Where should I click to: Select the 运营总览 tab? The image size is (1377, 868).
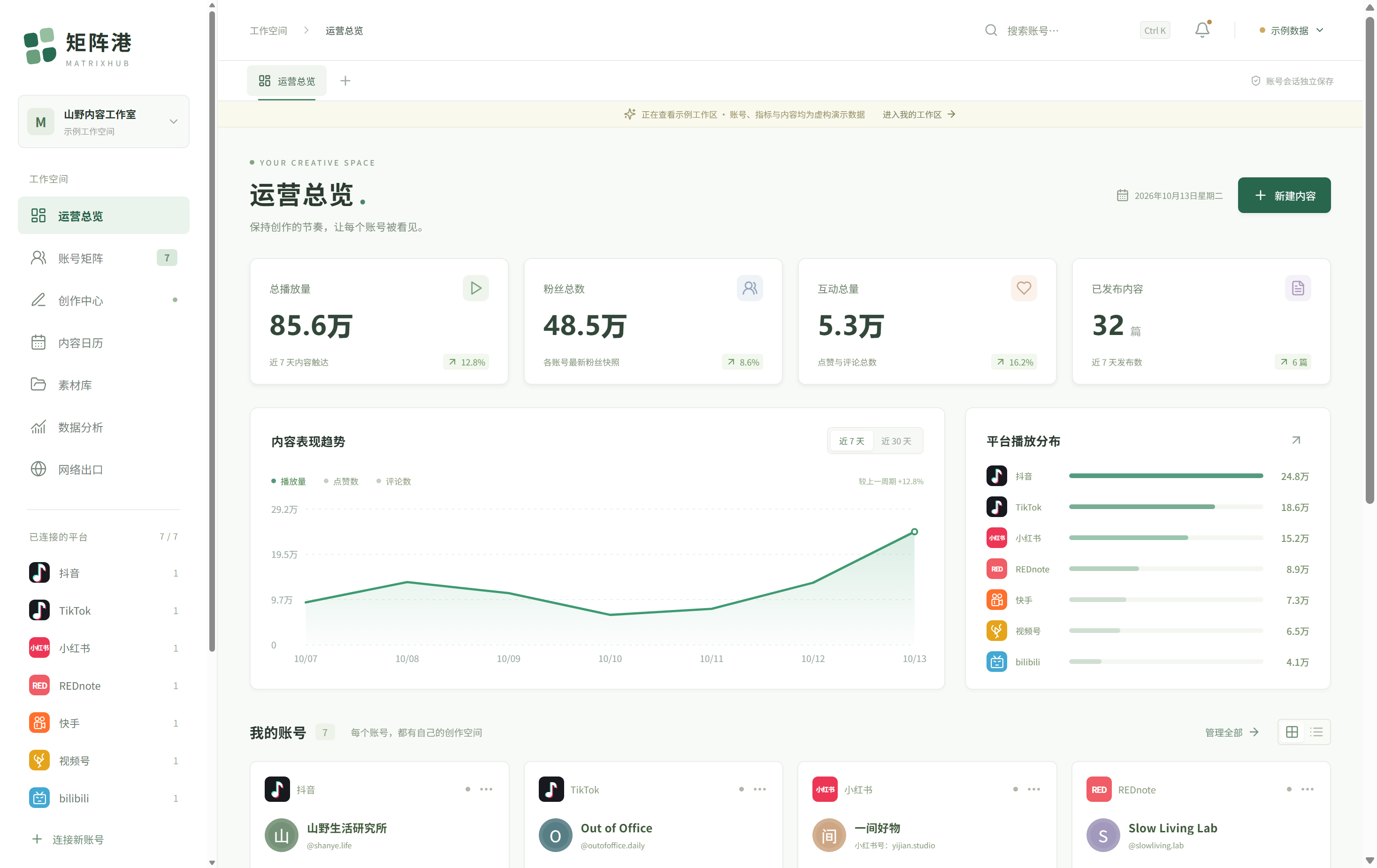(286, 81)
